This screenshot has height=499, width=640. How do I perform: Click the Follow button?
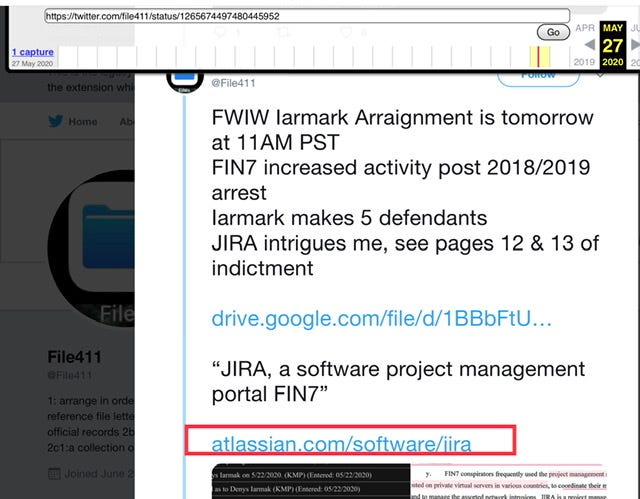point(538,77)
